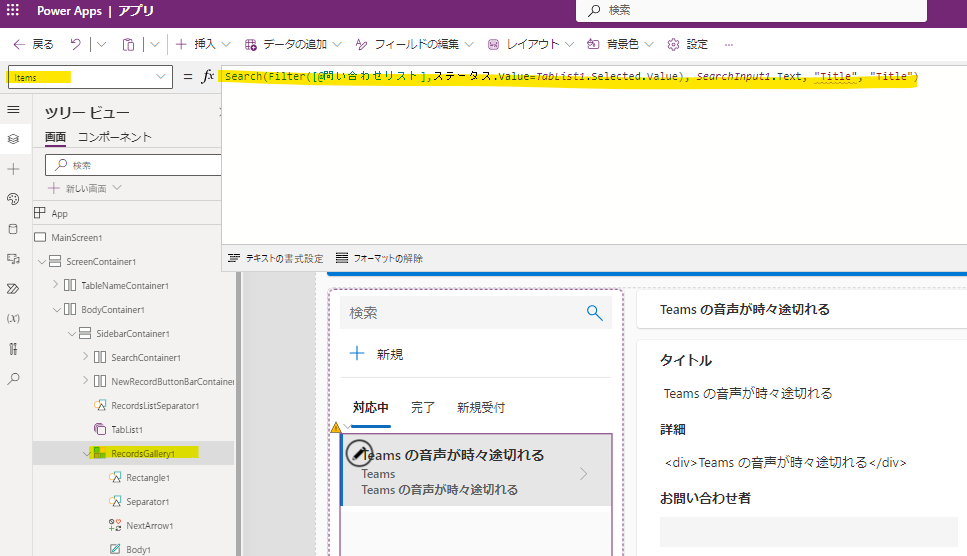Click the データの追加 add data button
Screen dimensions: 967x556
point(293,44)
